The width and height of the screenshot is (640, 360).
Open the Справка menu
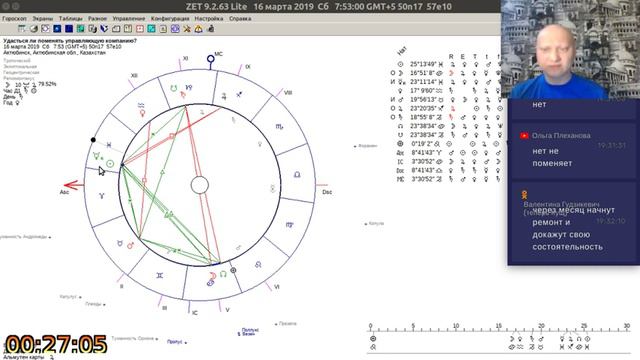pos(240,18)
